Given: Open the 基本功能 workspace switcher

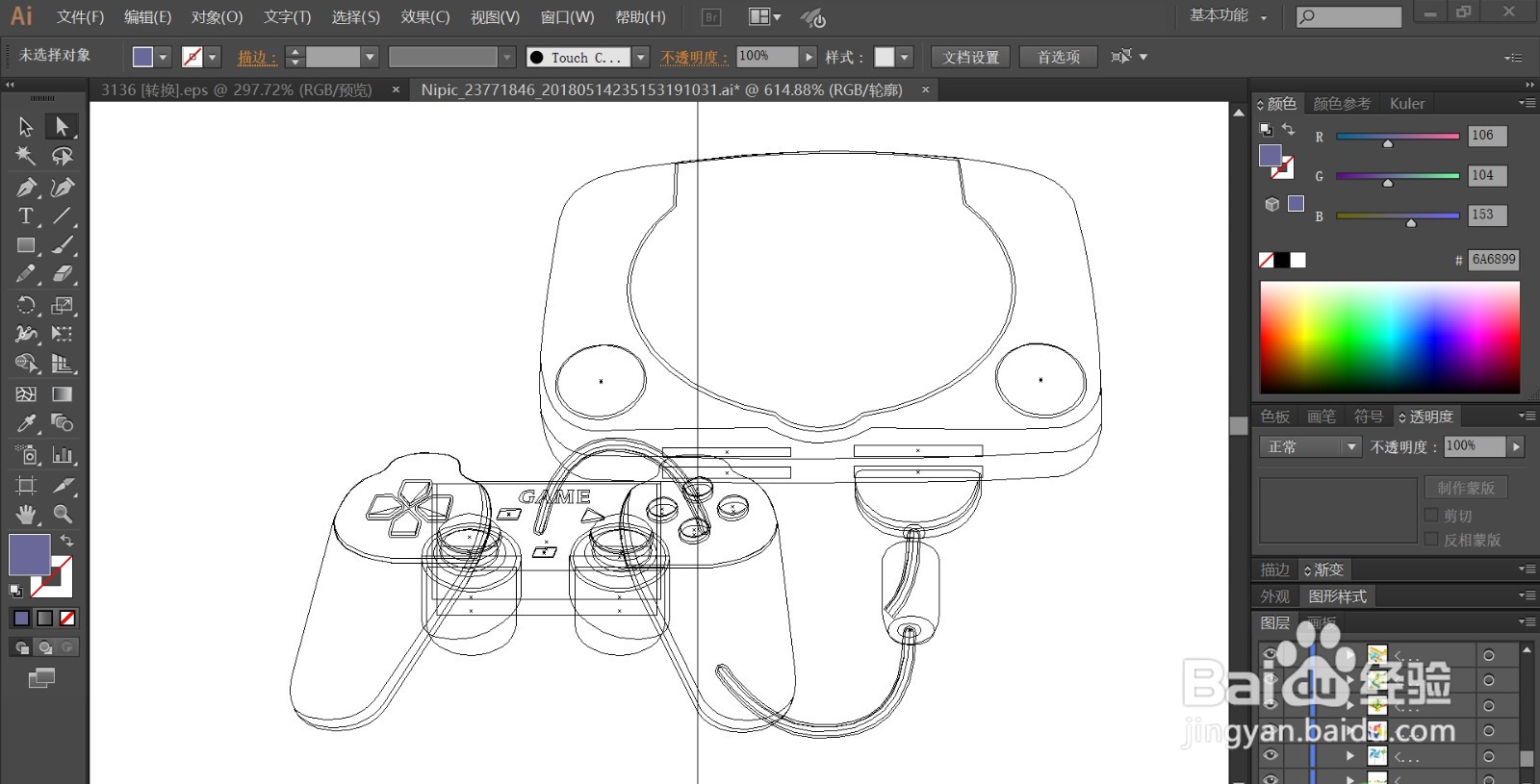Looking at the screenshot, I should [x=1228, y=15].
